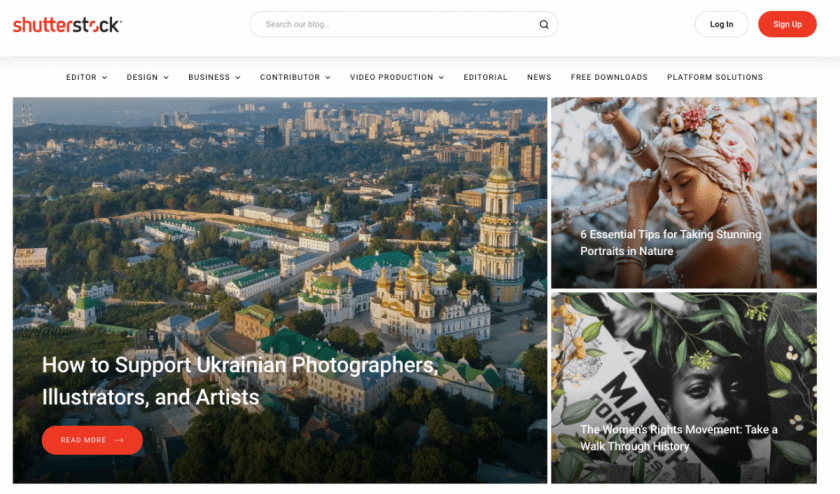Viewport: 840px width, 494px height.
Task: Open the Editor menu
Action: [81, 77]
